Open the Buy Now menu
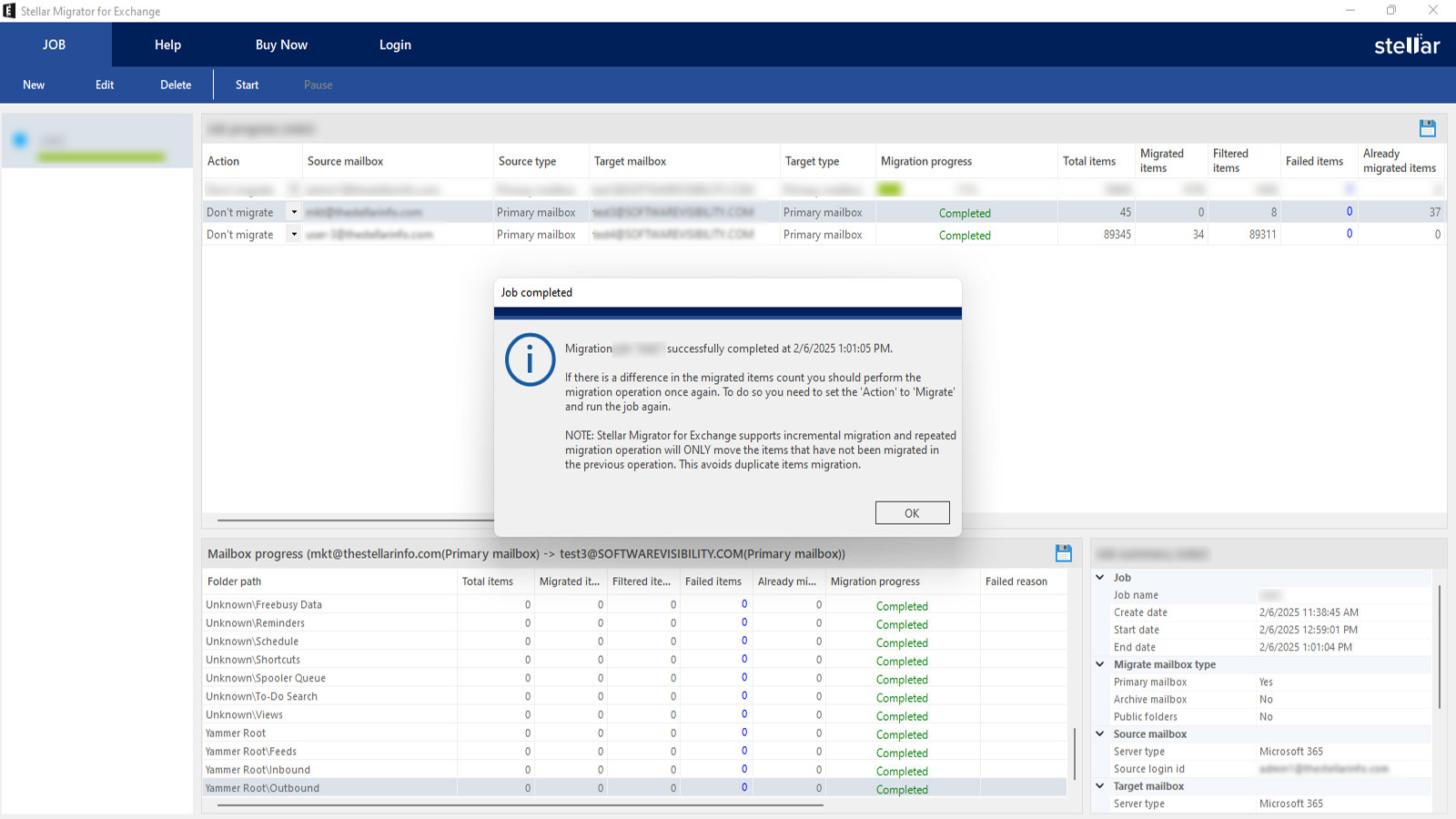 (x=281, y=45)
